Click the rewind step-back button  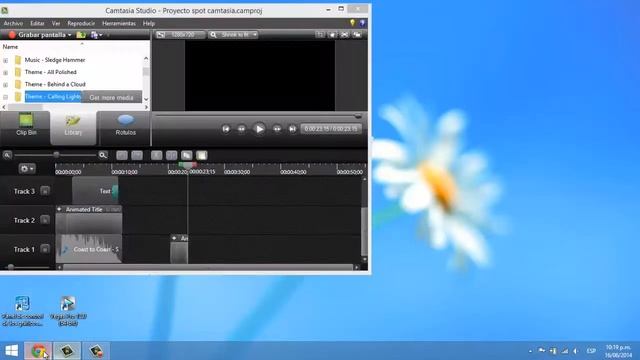point(241,129)
